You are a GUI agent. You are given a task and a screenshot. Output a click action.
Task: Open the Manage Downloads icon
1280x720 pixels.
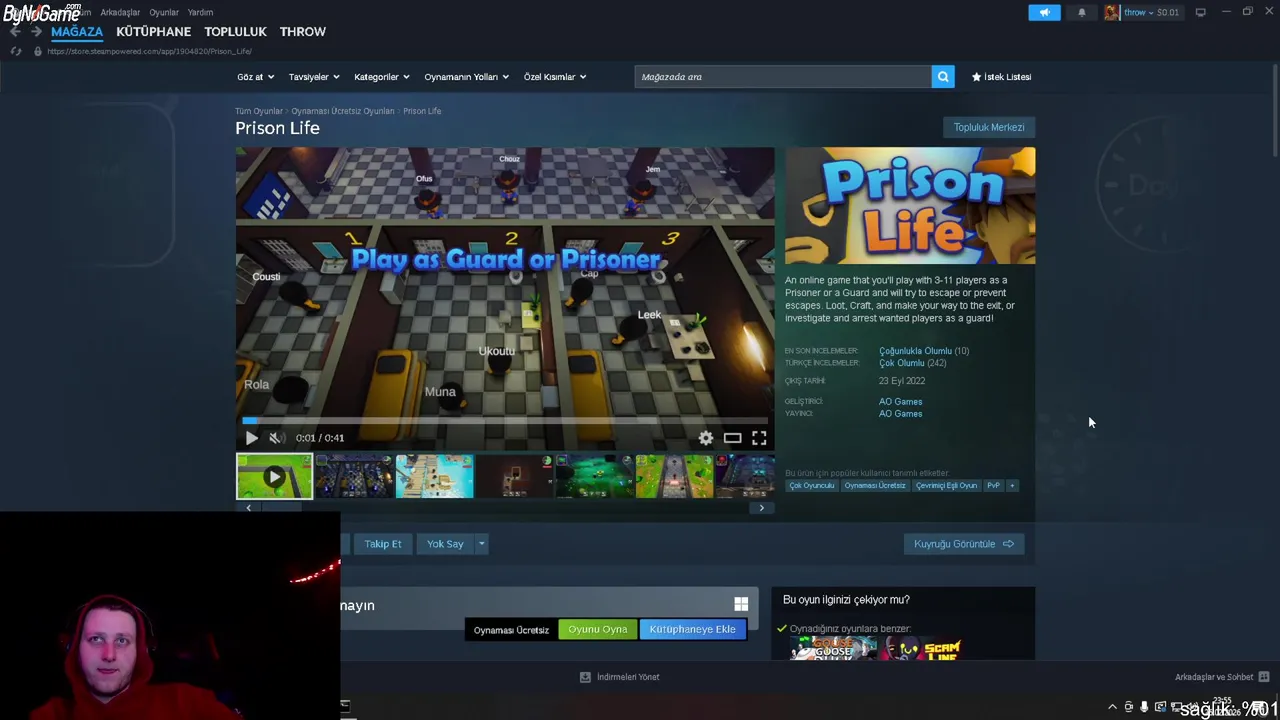click(x=585, y=677)
